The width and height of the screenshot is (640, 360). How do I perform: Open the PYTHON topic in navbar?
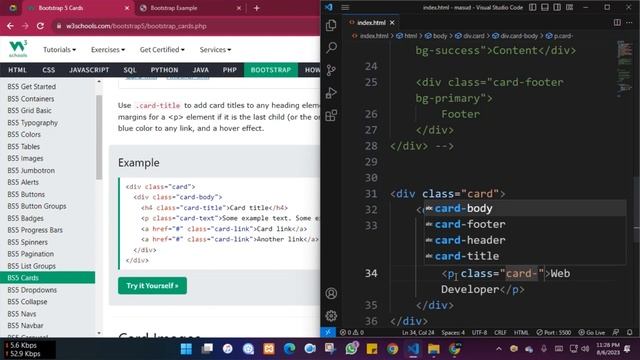164,70
